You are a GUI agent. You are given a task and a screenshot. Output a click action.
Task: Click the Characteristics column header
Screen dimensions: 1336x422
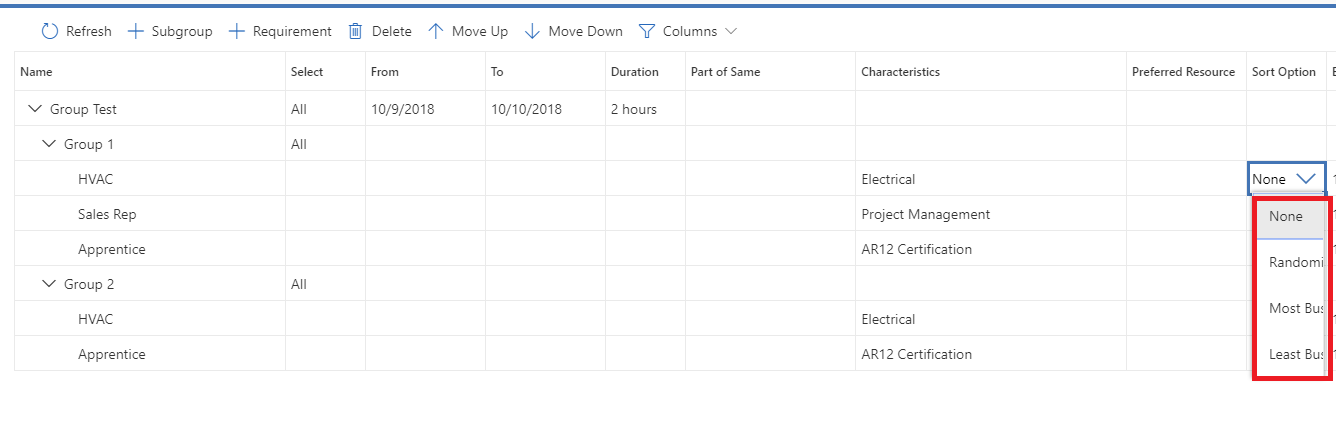900,72
